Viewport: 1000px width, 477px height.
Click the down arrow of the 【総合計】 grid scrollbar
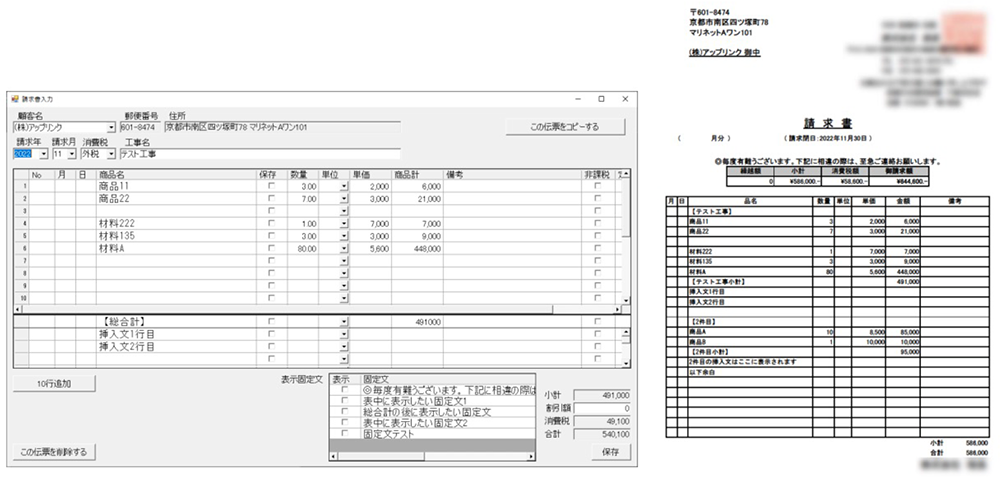626,363
